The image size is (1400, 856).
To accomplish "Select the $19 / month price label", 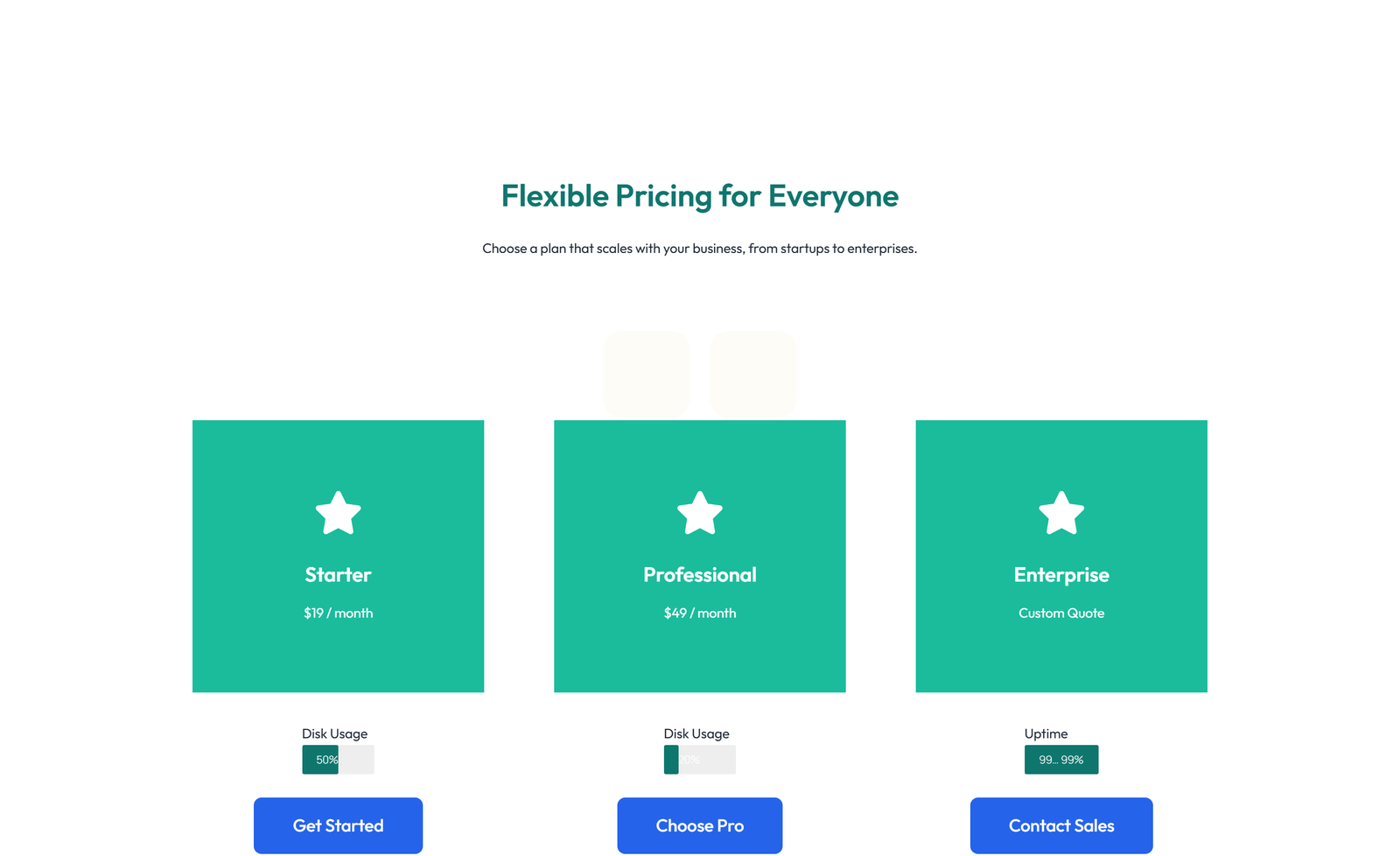I will tap(338, 613).
